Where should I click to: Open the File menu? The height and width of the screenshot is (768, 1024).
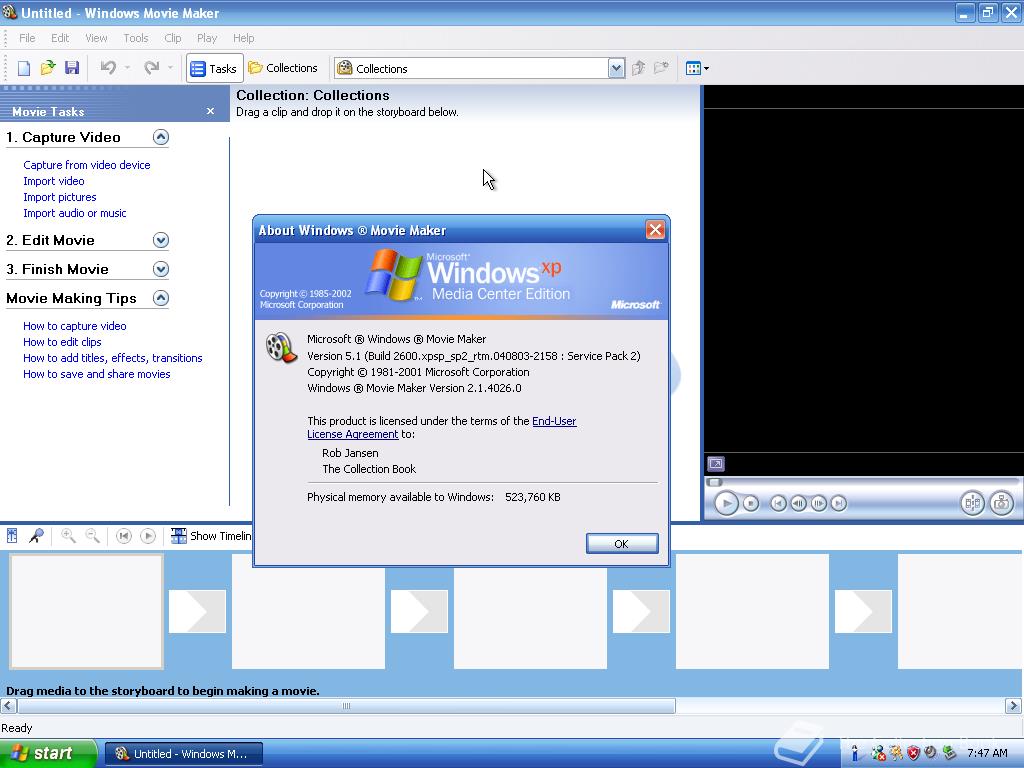27,38
